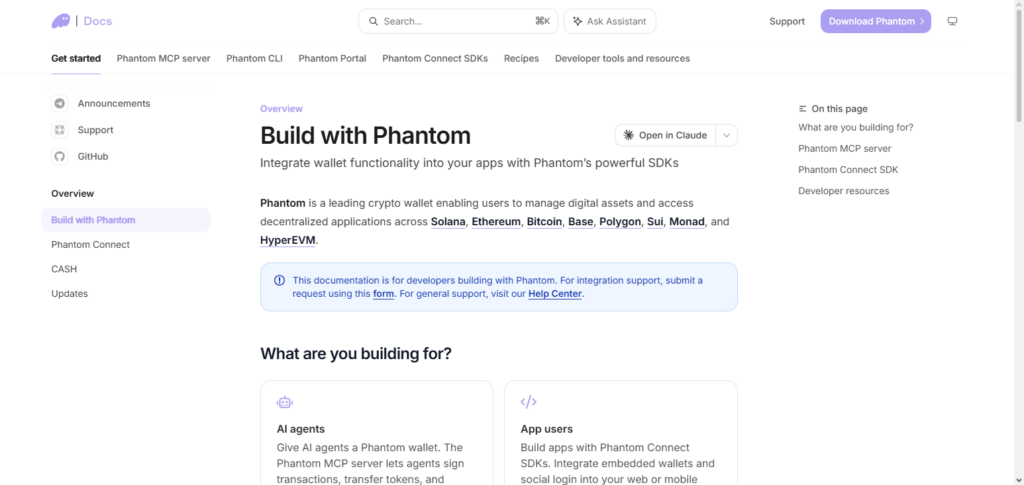Follow the Ethereum link
Image resolution: width=1024 pixels, height=485 pixels.
click(496, 222)
